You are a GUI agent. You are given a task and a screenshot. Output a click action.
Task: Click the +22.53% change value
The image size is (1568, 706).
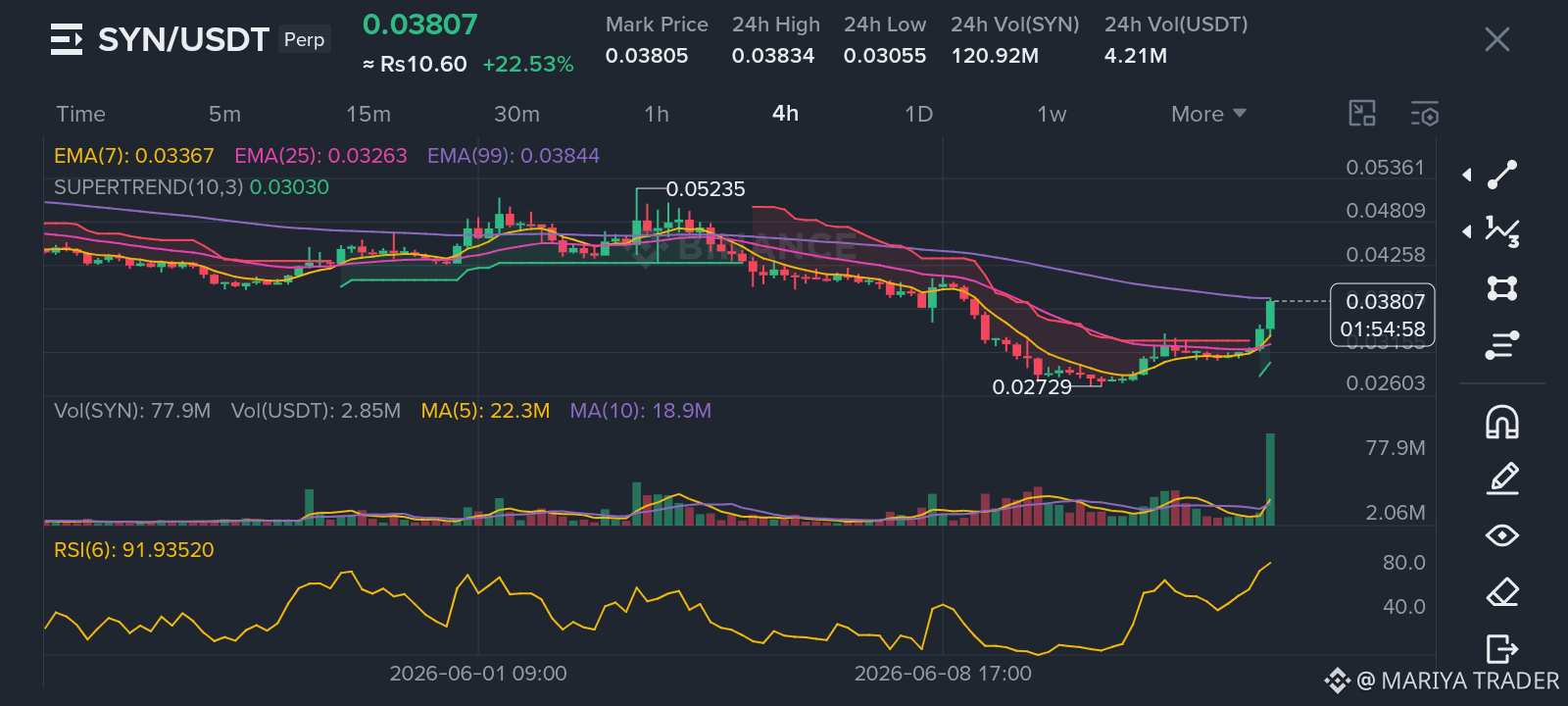528,65
